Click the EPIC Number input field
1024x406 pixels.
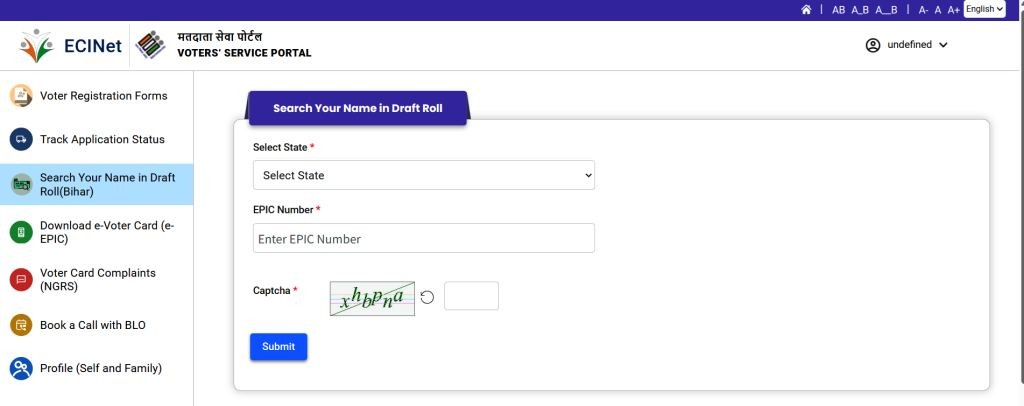click(x=424, y=238)
